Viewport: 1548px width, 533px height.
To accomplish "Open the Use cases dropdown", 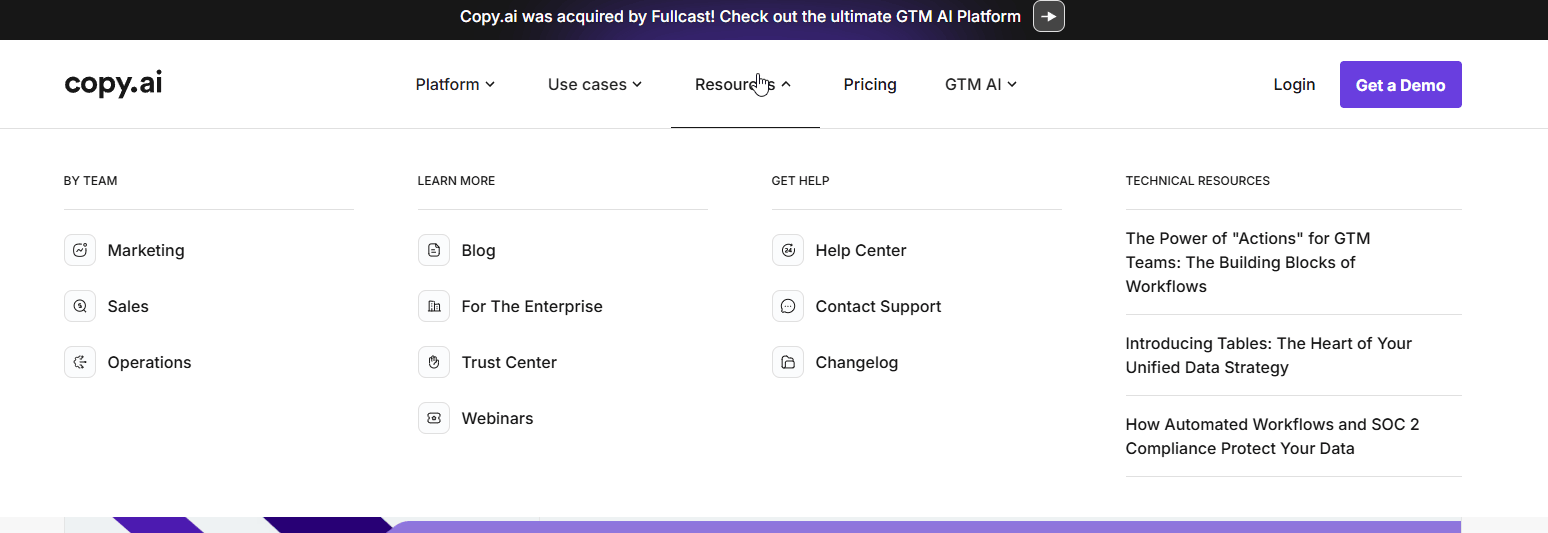I will (x=594, y=85).
